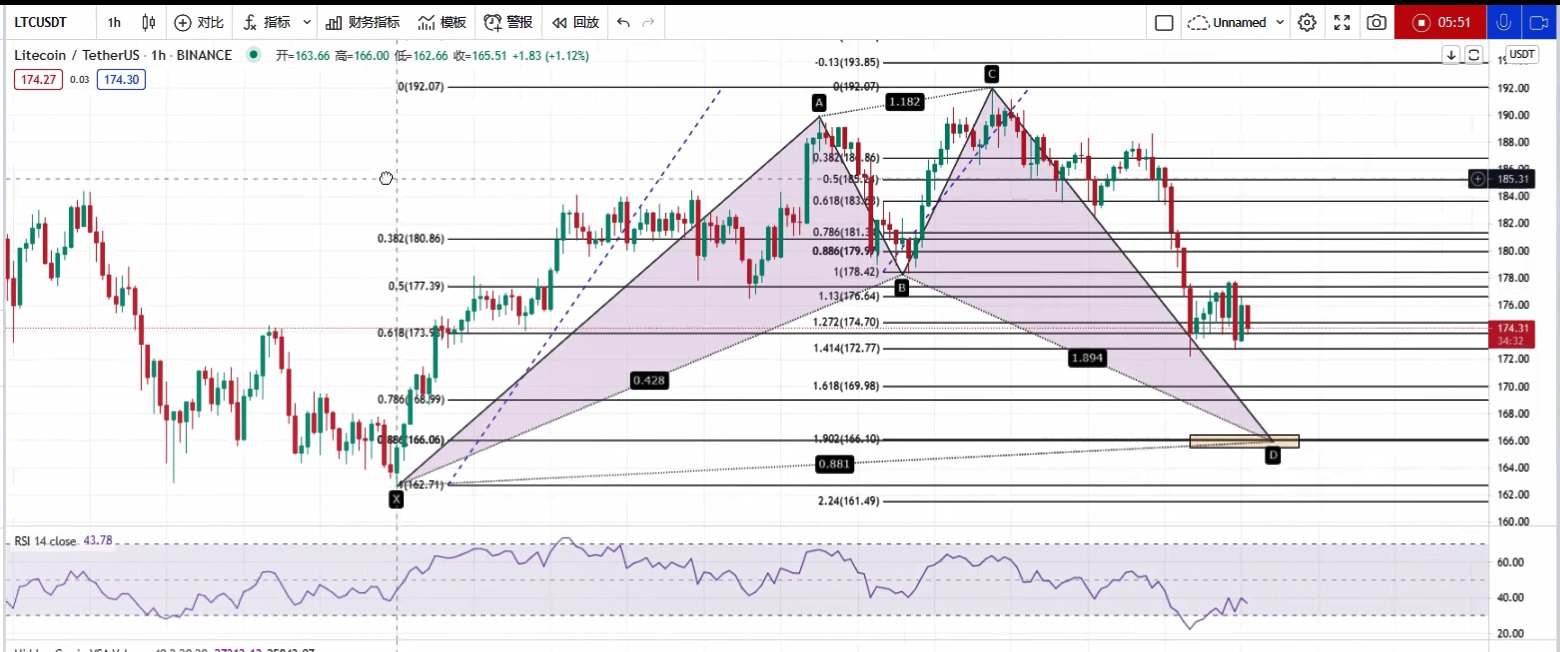Expand the 指标 indicators dropdown arrow
Image resolution: width=1560 pixels, height=652 pixels.
point(307,22)
